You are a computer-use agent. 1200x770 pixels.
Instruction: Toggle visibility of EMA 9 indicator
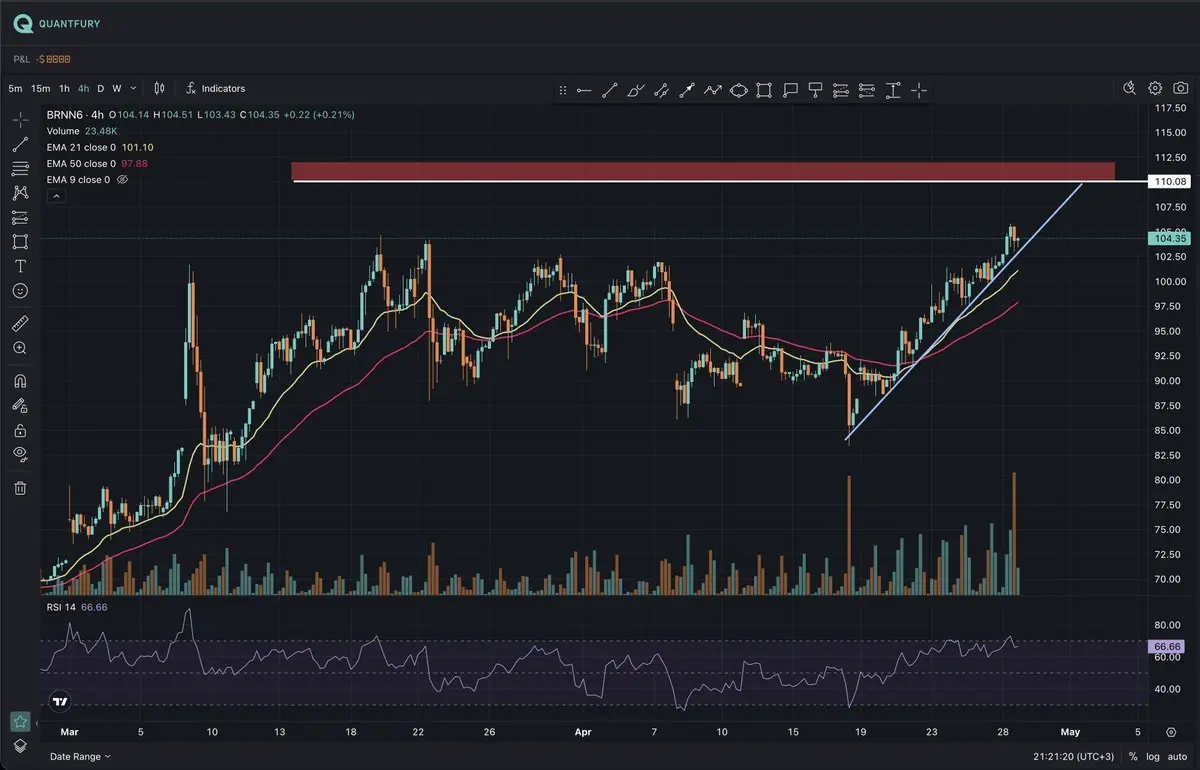coord(123,180)
